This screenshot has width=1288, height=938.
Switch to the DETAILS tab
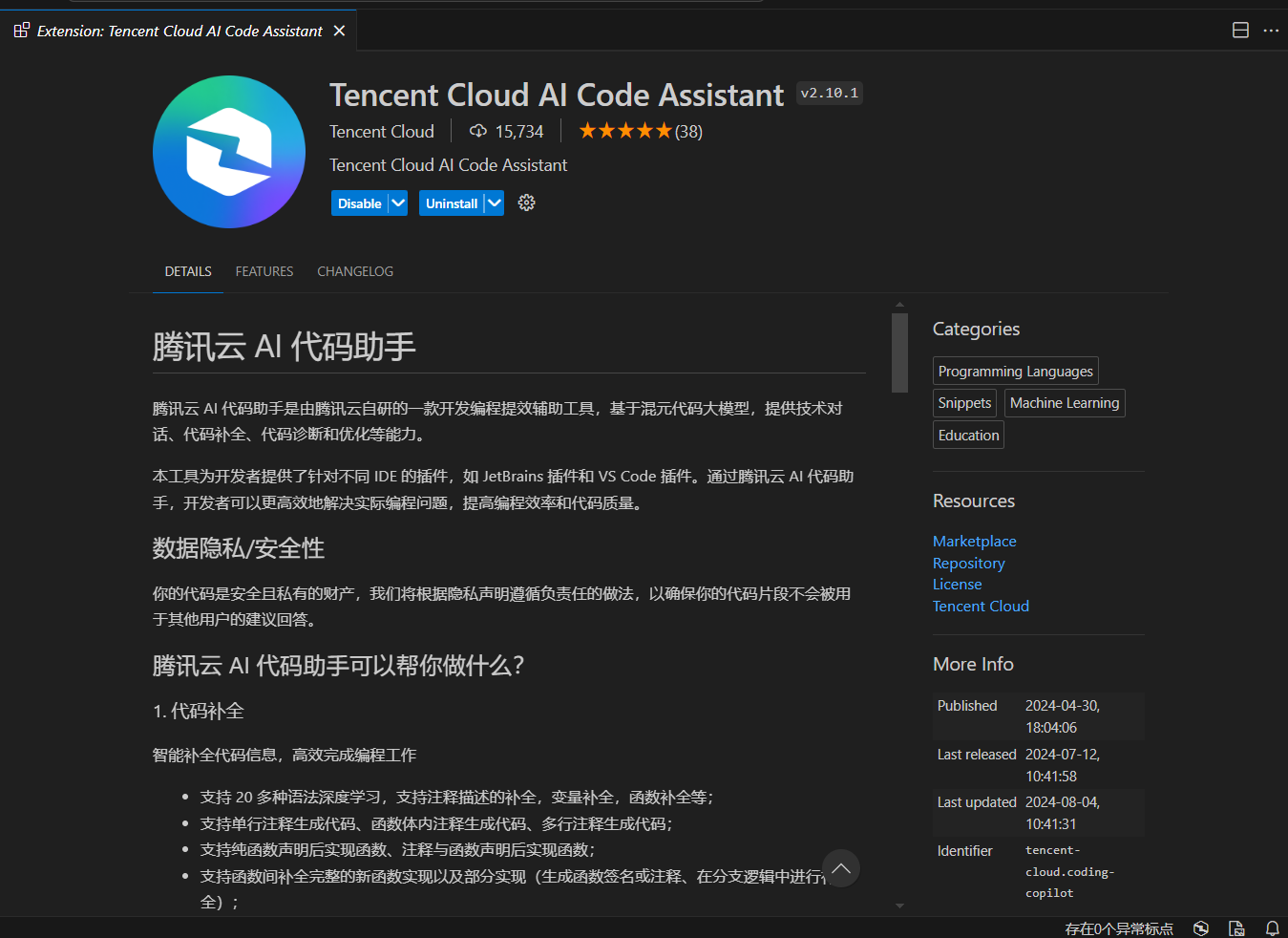tap(188, 271)
